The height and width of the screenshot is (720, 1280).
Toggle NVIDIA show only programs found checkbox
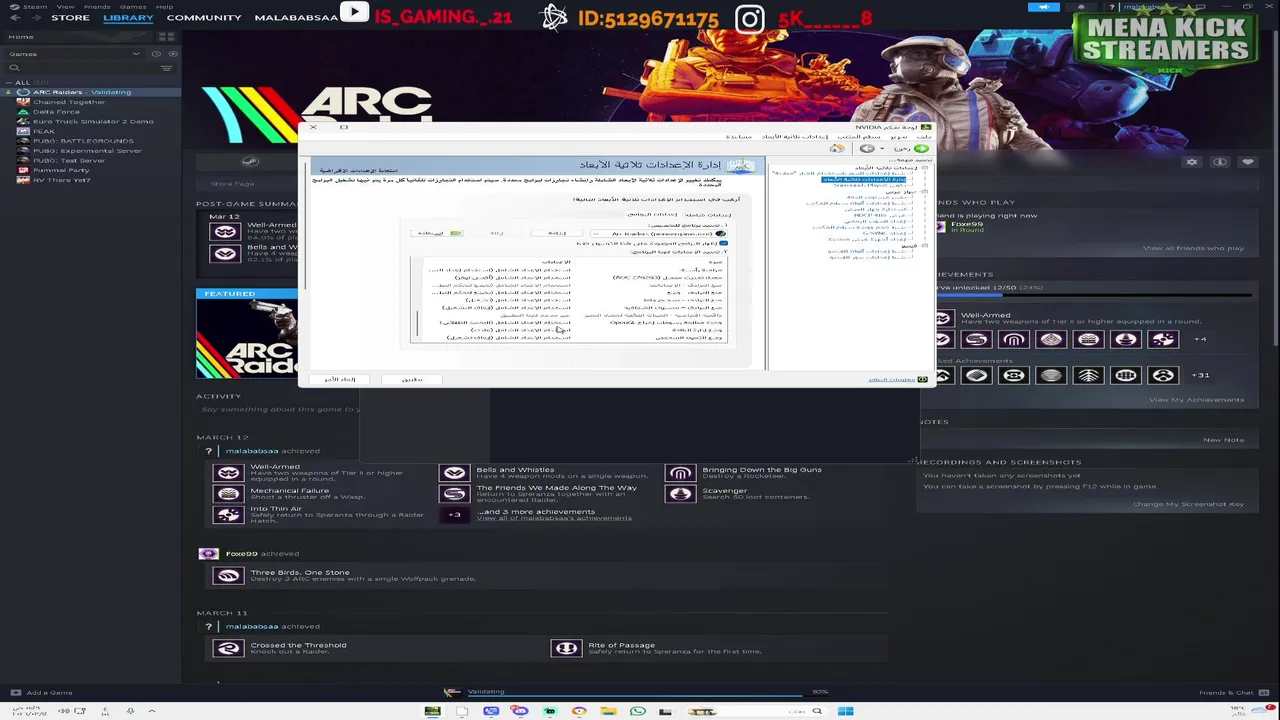[x=723, y=242]
